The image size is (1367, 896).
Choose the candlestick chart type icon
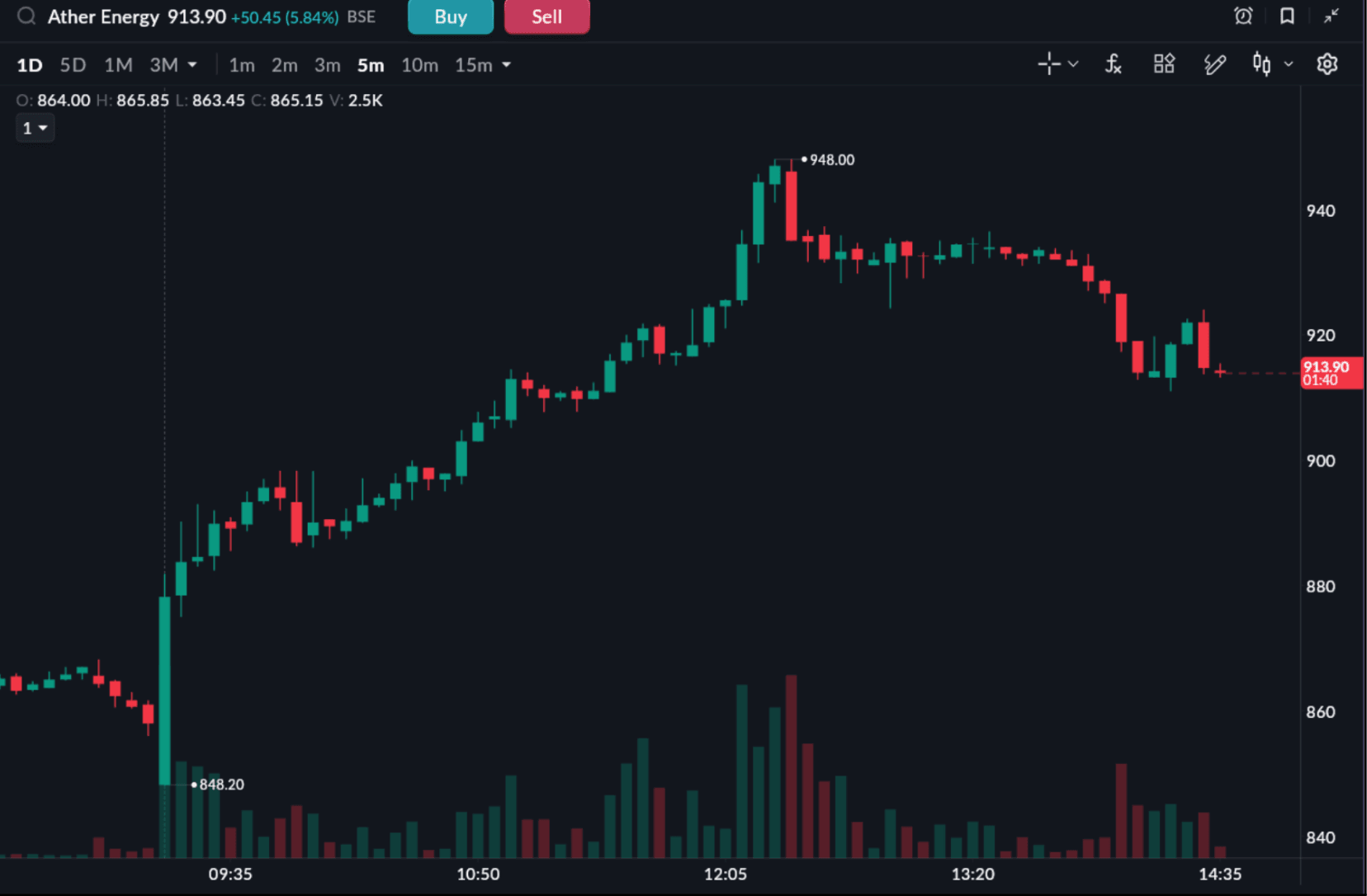(1261, 64)
